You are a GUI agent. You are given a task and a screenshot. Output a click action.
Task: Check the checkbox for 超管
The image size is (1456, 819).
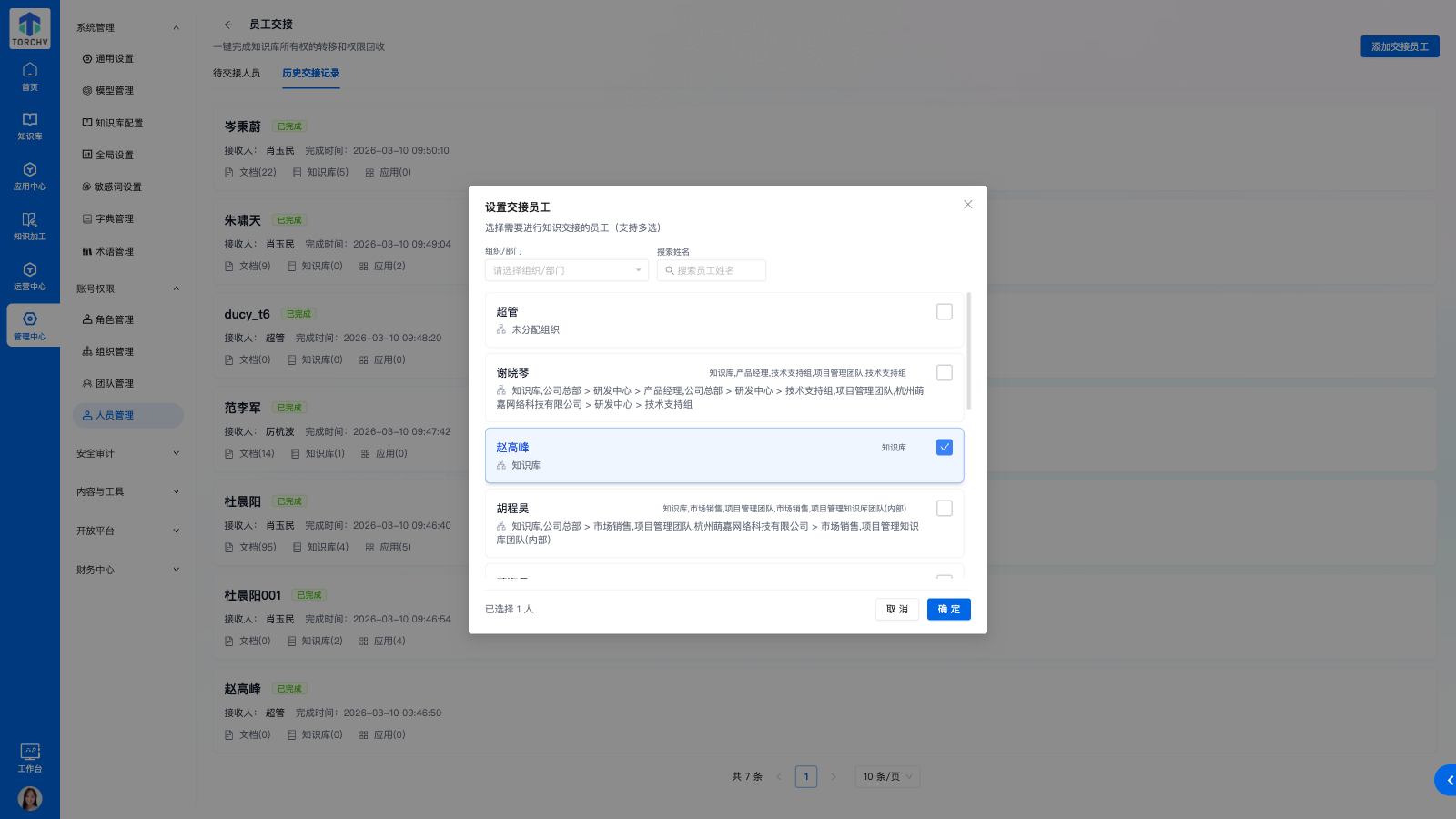click(945, 311)
